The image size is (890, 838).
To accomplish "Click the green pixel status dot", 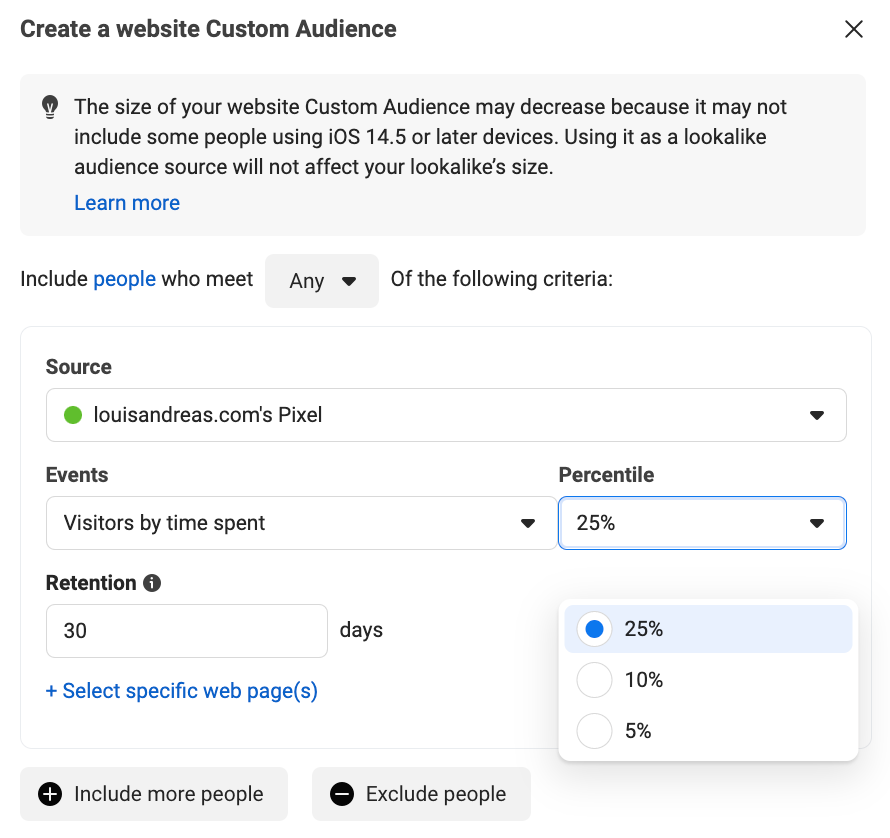I will point(73,415).
